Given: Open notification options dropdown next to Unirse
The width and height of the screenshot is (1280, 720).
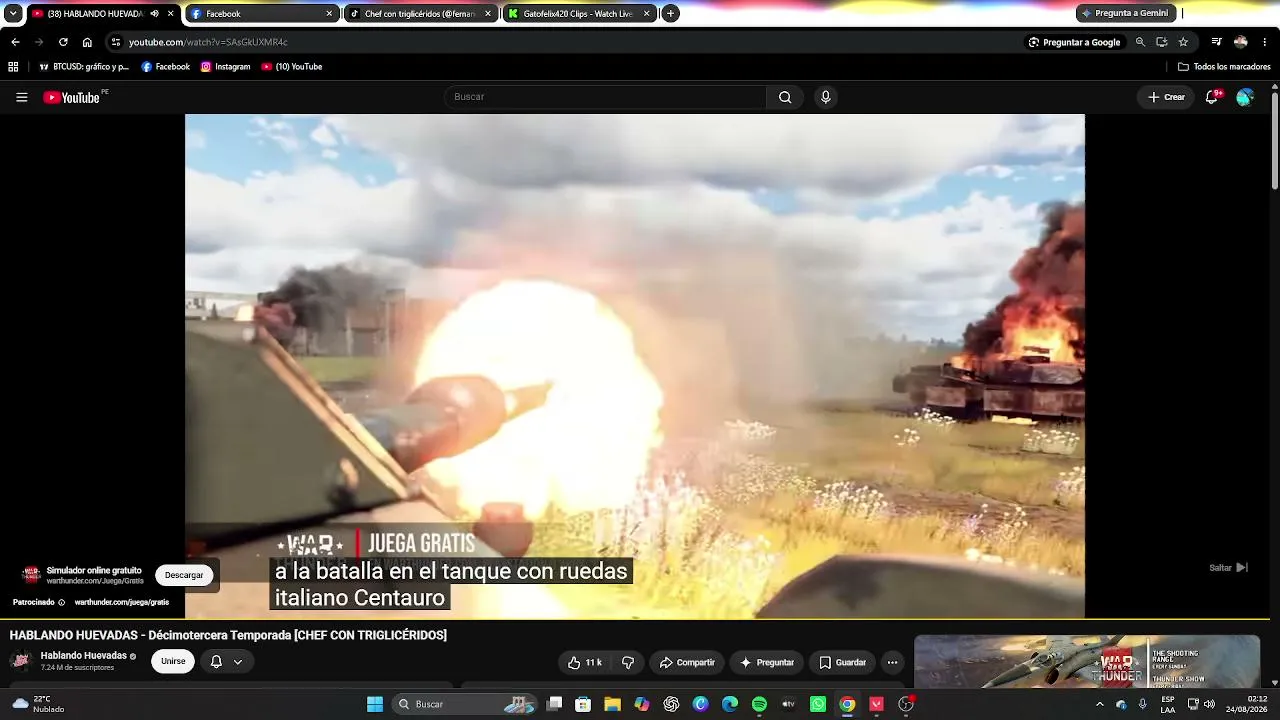Looking at the screenshot, I should [x=226, y=662].
